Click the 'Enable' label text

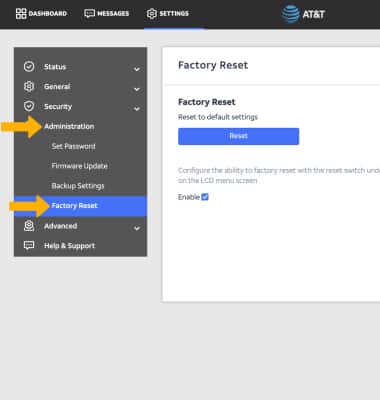coord(189,197)
